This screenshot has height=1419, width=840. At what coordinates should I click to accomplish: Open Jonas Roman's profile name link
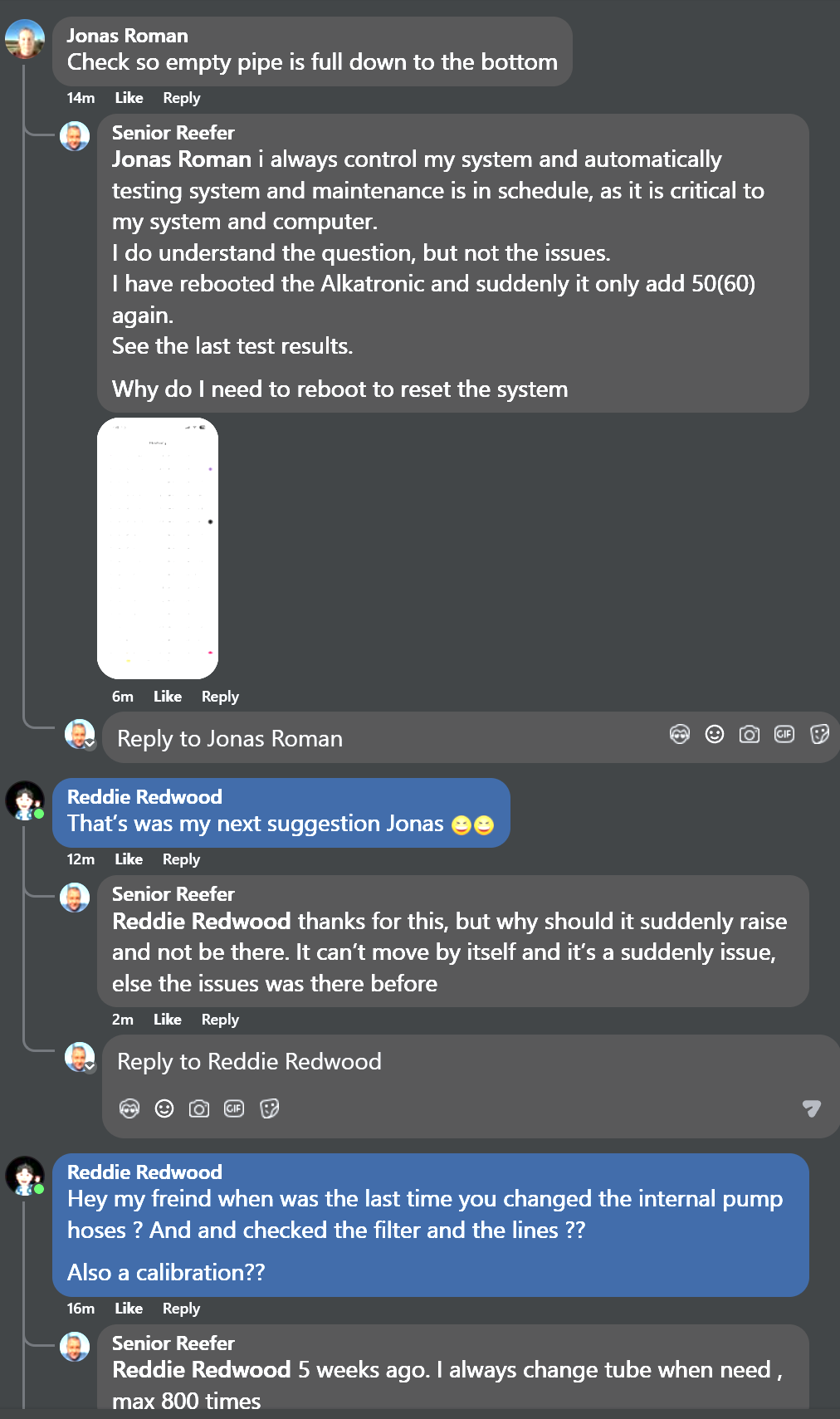tap(127, 36)
